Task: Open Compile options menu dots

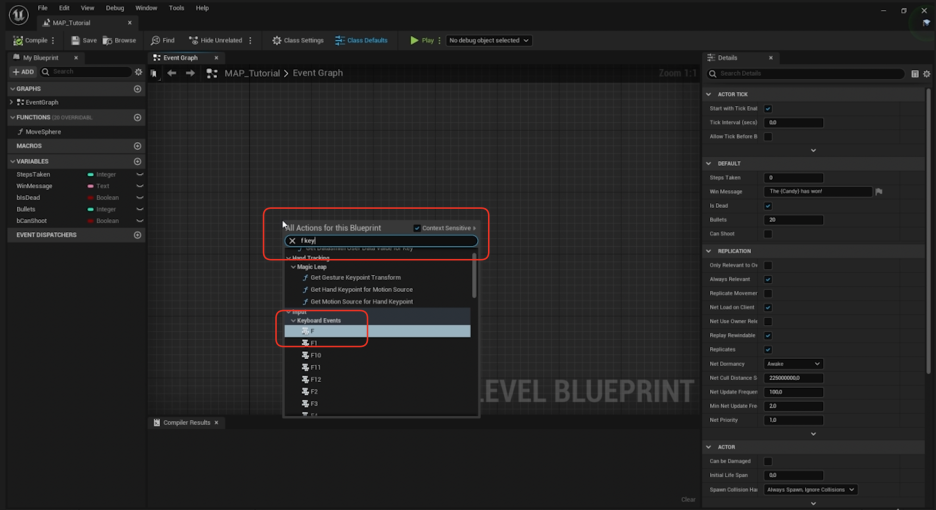Action: coord(53,41)
